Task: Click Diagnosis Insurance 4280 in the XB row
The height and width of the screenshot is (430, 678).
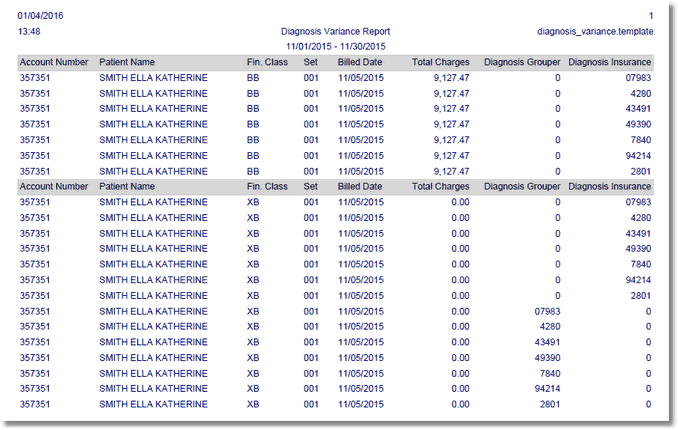Action: point(641,218)
